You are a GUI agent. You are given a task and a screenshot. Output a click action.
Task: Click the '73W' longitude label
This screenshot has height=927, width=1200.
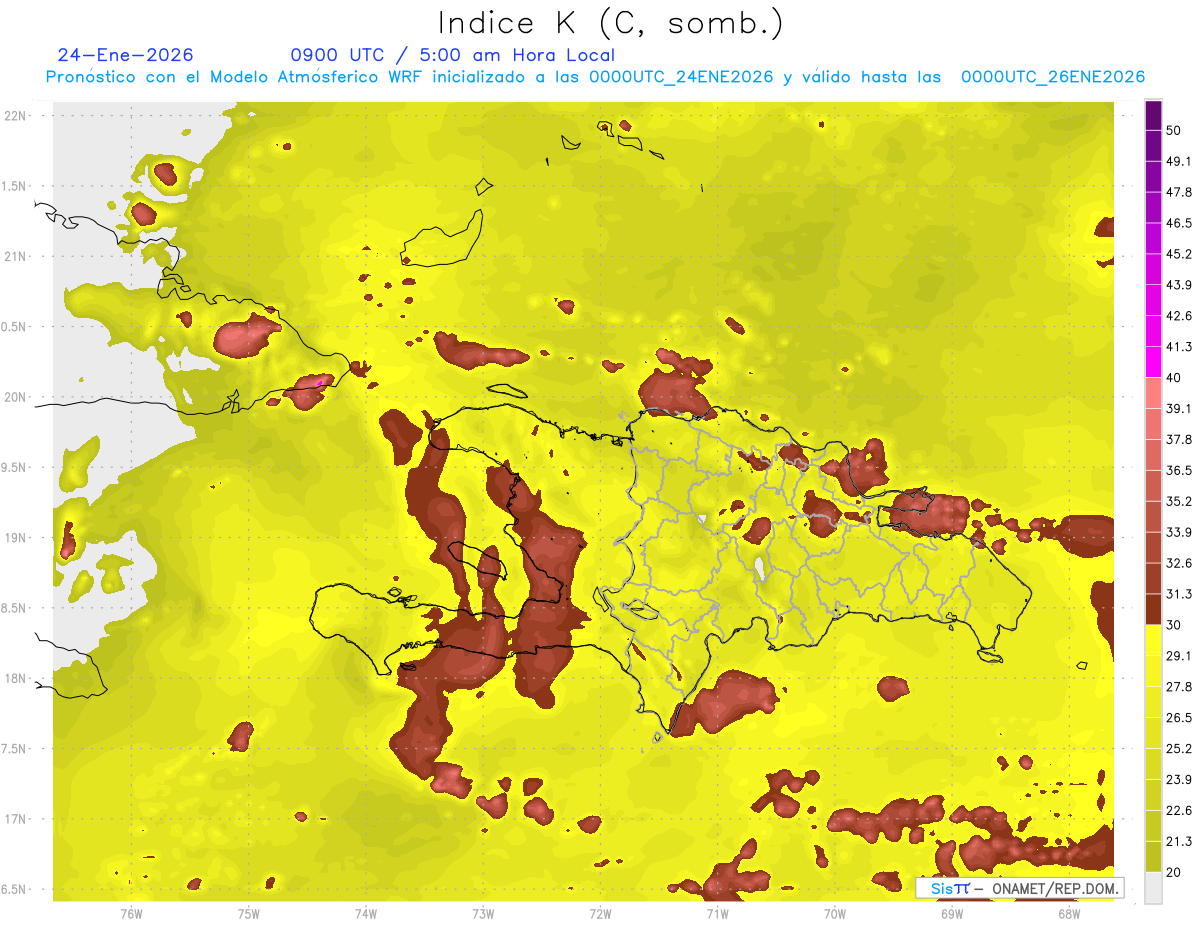click(x=483, y=913)
